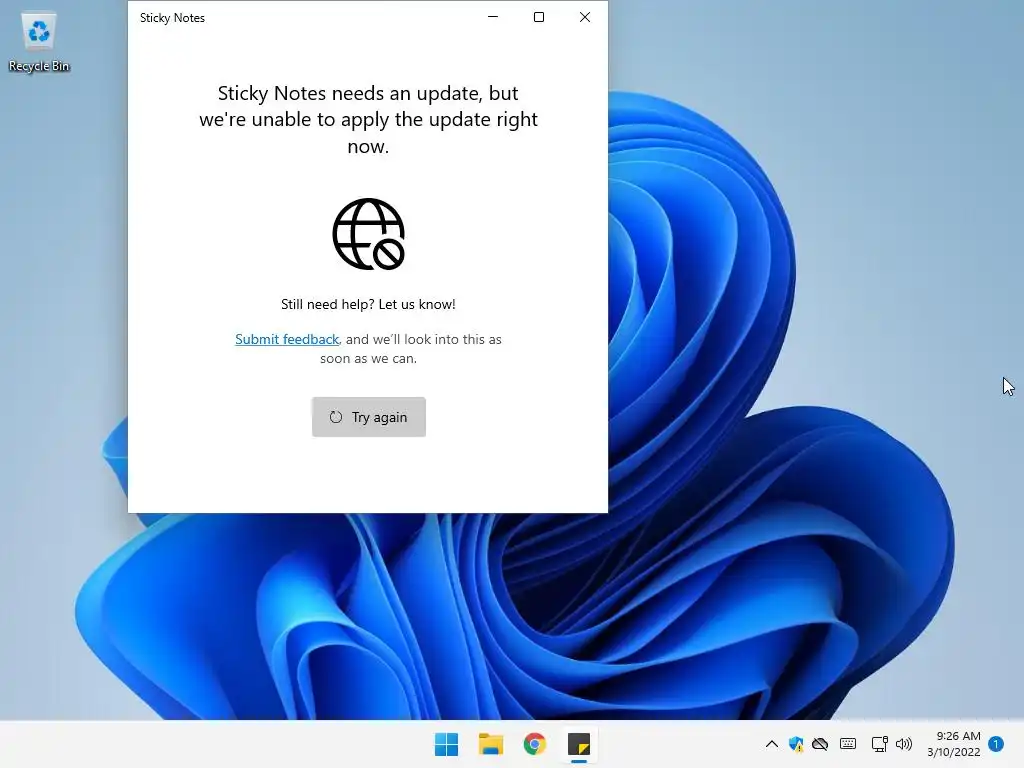Open the touch keyboard tray icon
The image size is (1024, 768).
click(848, 744)
